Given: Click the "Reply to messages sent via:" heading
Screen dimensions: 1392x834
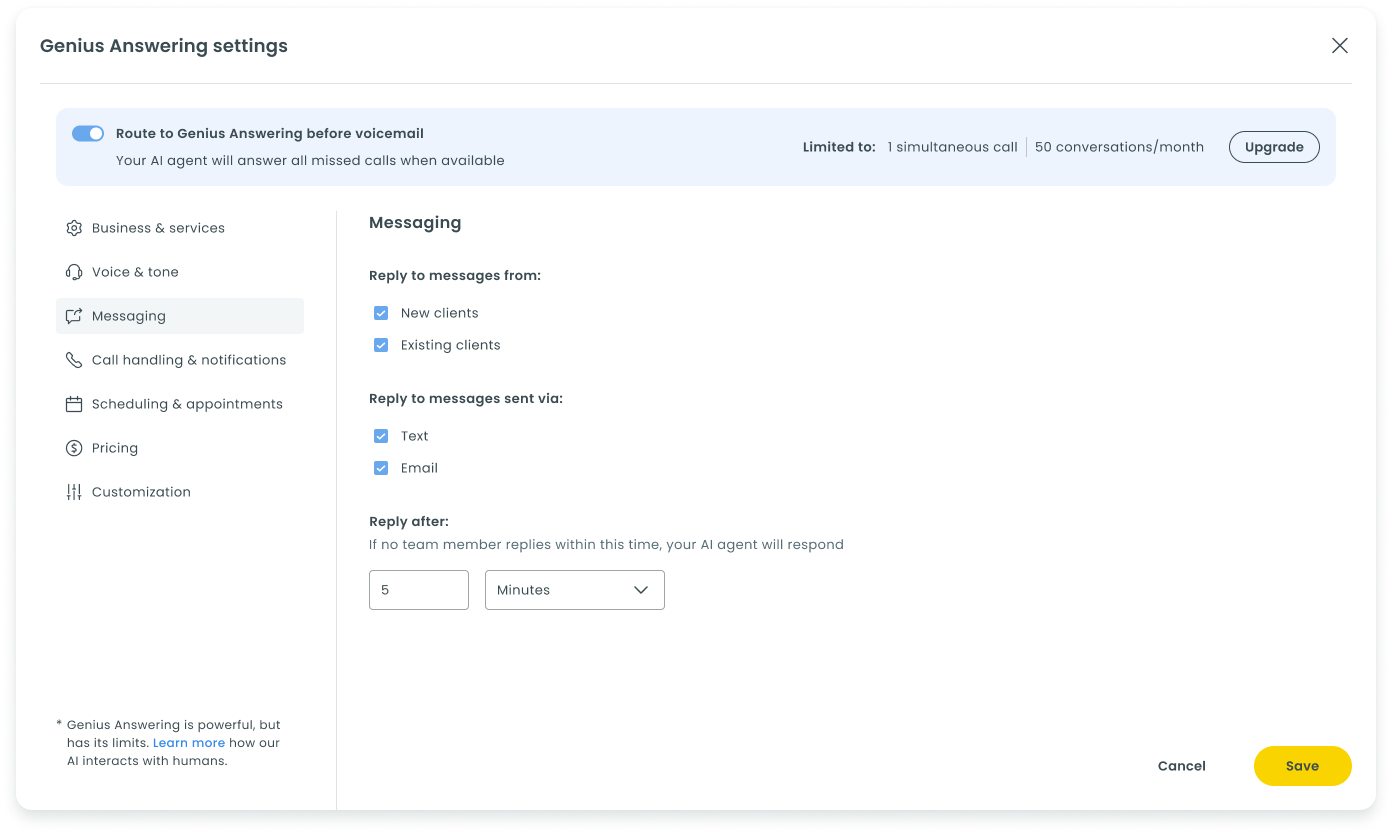Looking at the screenshot, I should tap(466, 399).
